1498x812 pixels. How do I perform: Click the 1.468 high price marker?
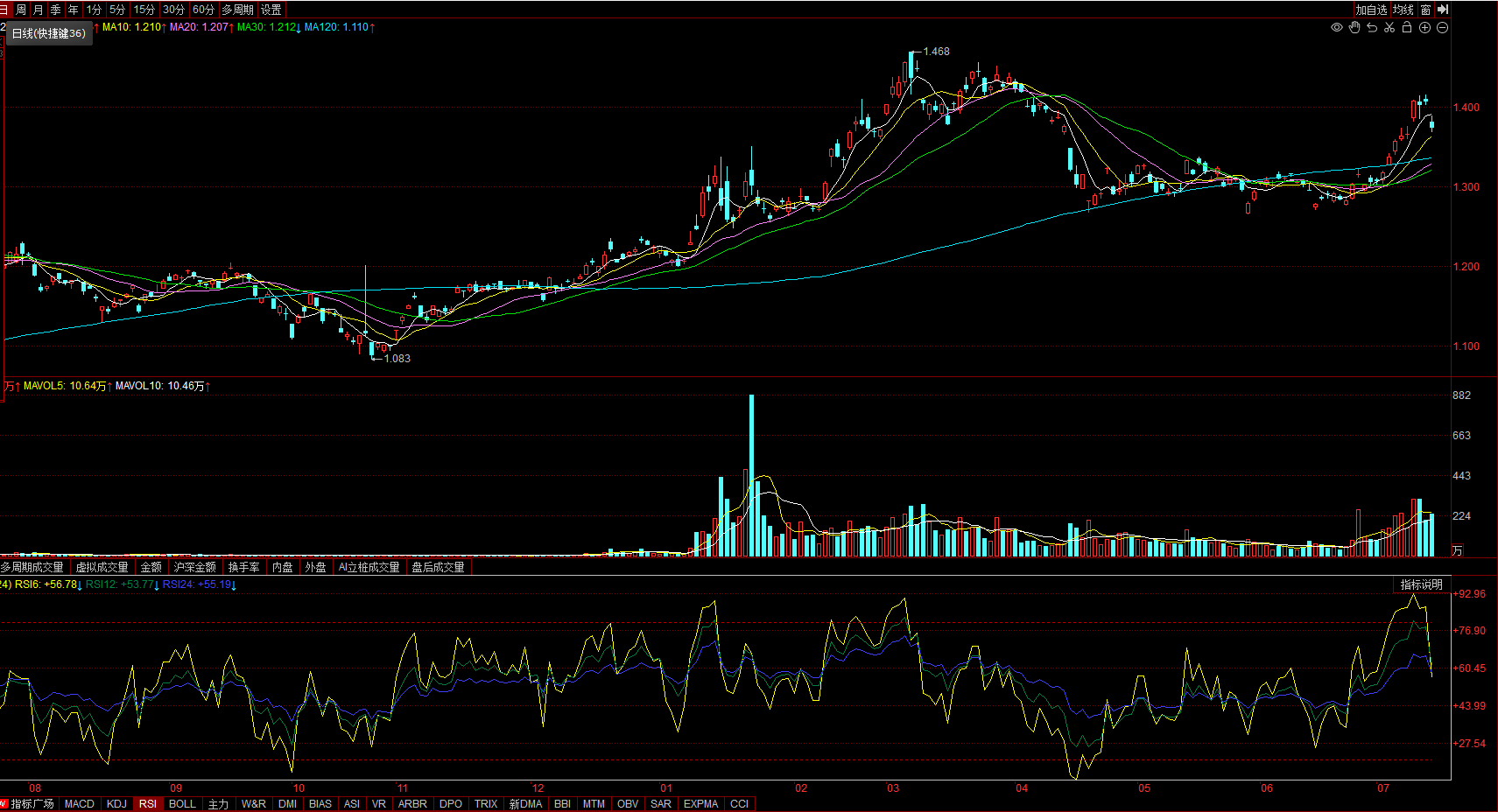coord(936,52)
